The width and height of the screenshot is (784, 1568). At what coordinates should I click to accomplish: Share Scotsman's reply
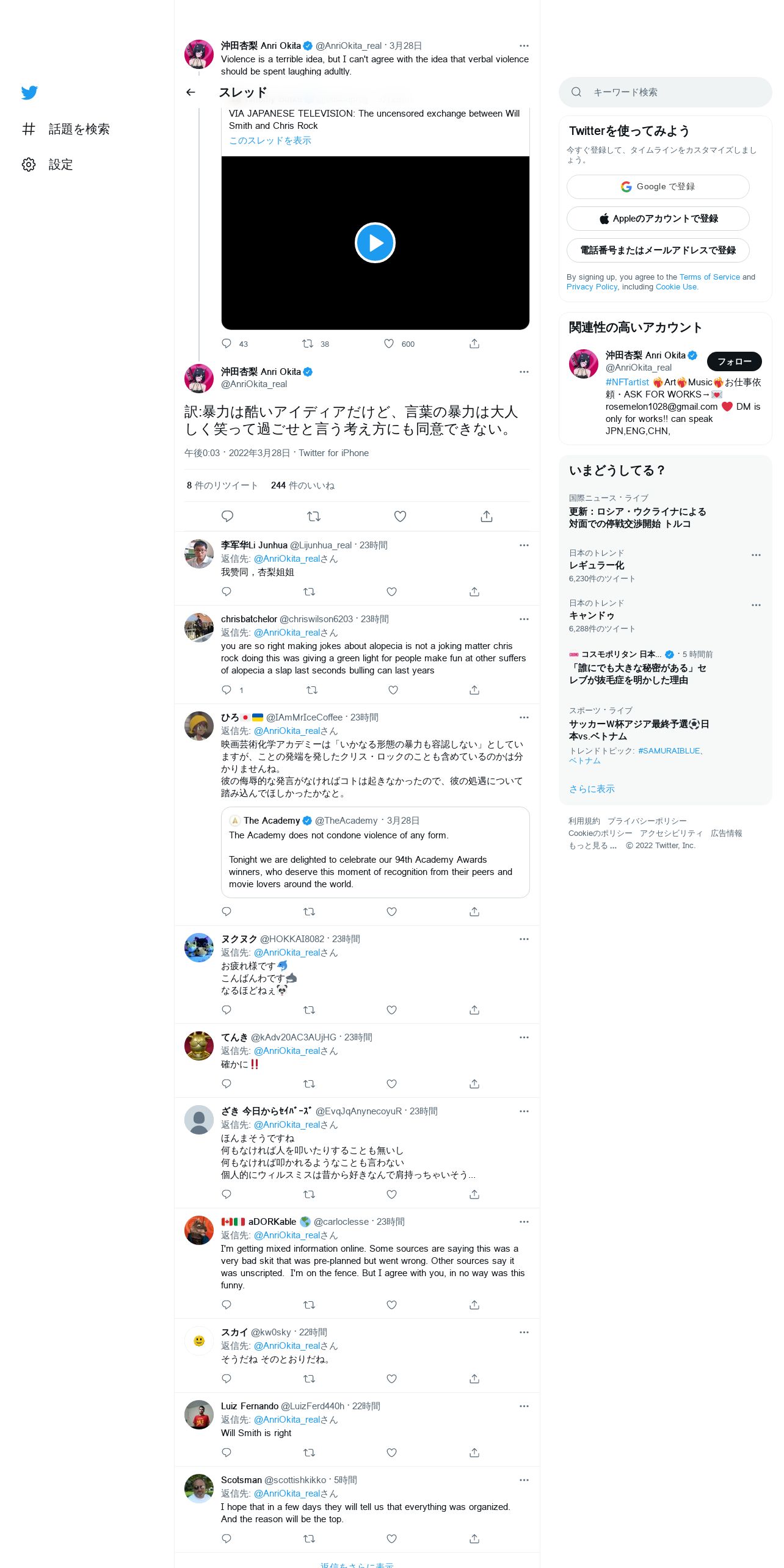(474, 1539)
